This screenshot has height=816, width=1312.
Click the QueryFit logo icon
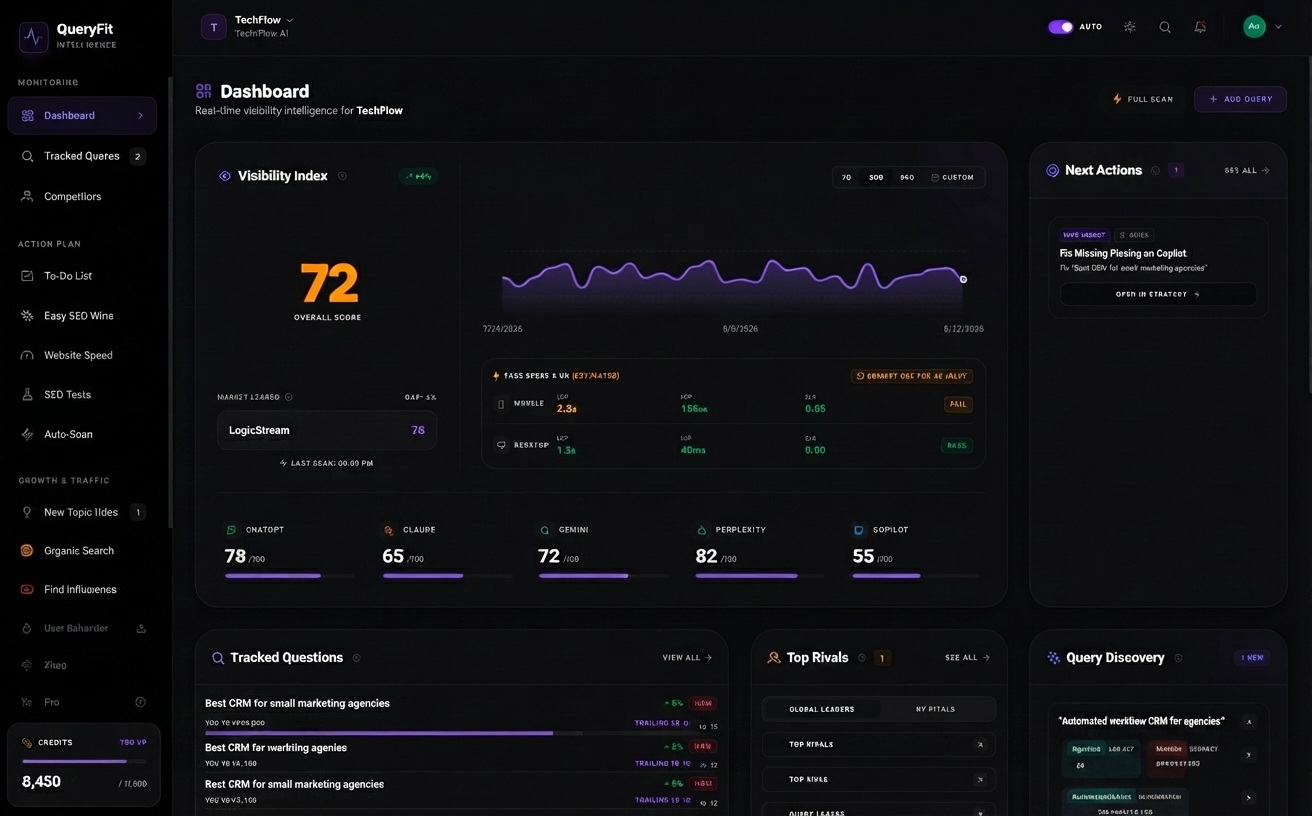tap(33, 37)
